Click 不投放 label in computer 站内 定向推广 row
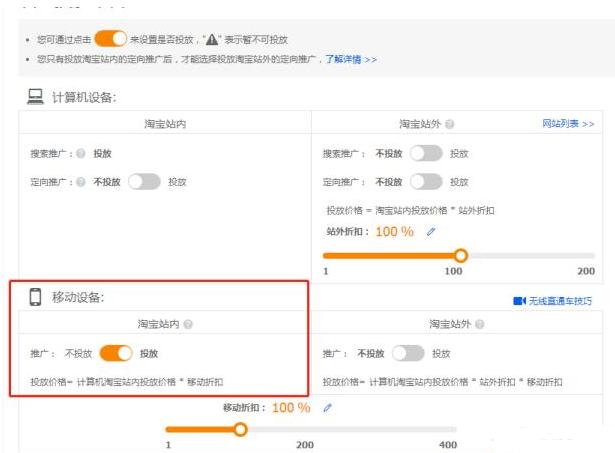 point(107,182)
